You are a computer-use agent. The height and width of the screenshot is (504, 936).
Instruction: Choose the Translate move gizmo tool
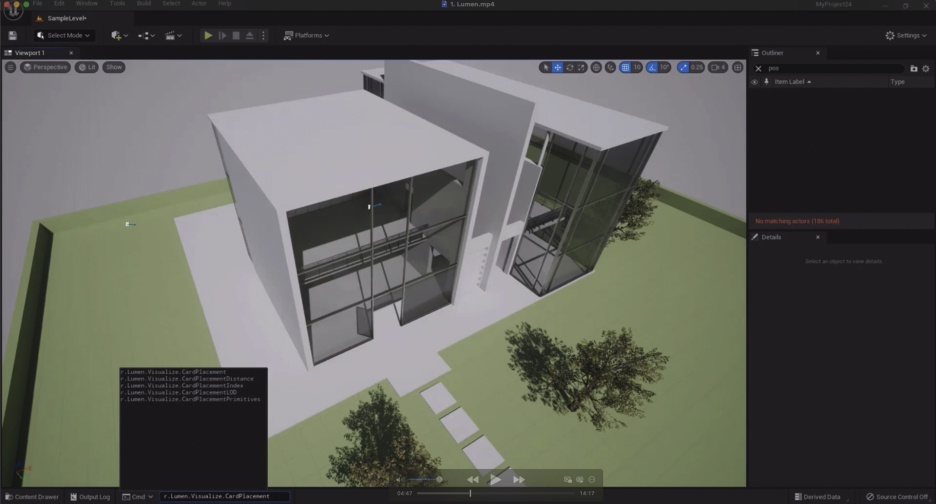(557, 67)
